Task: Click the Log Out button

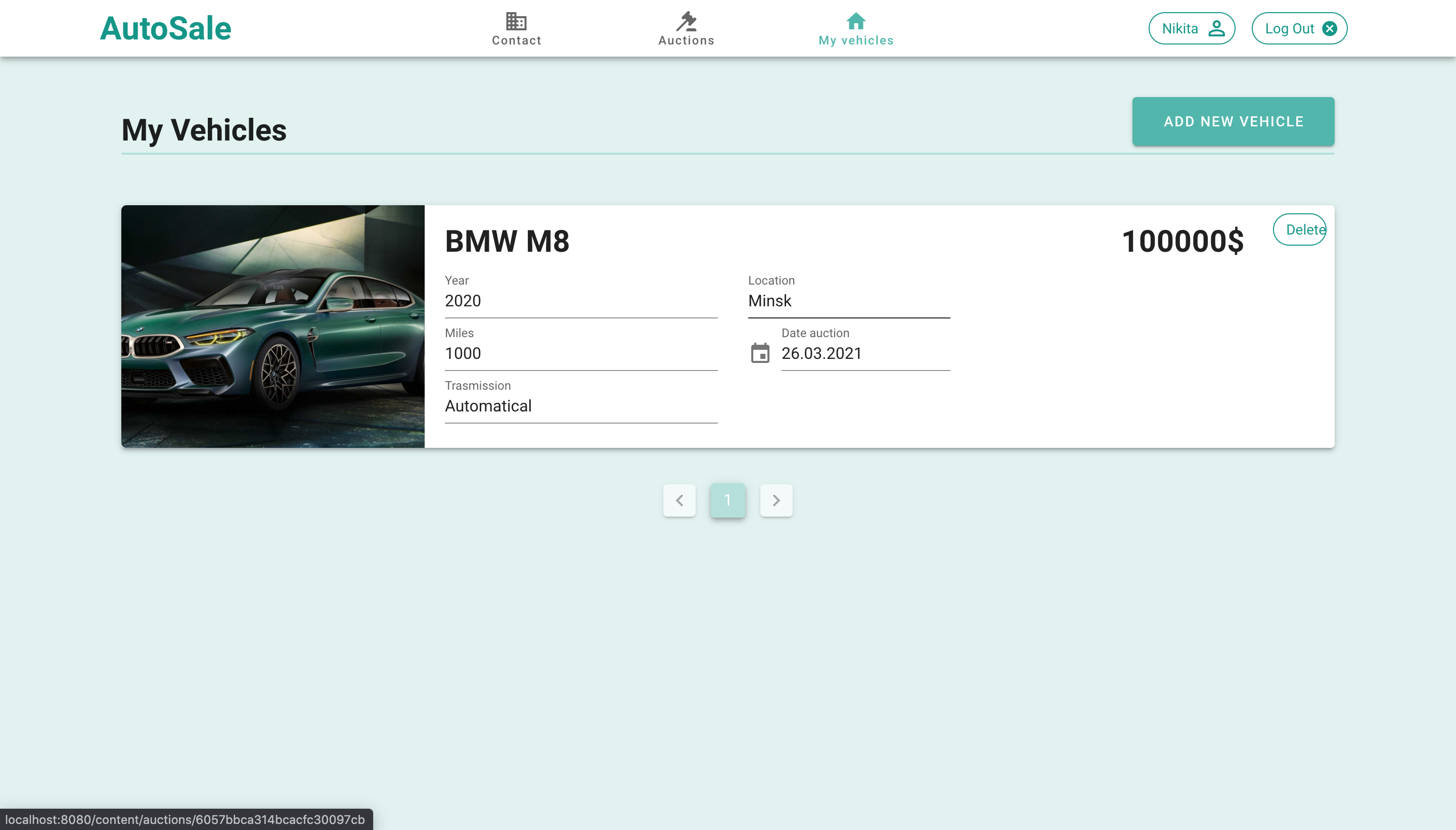Action: 1298,28
